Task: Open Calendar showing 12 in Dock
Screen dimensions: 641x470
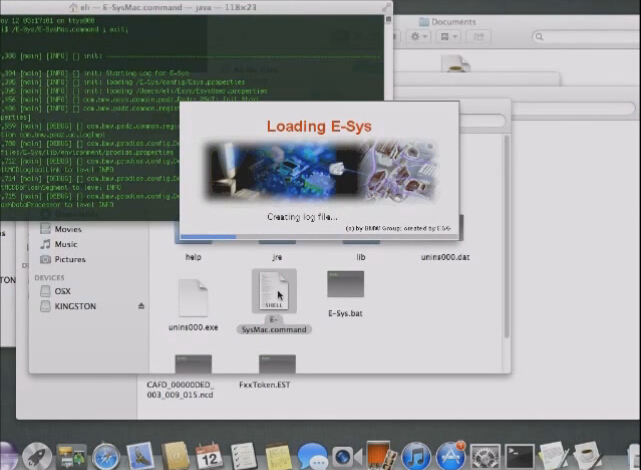Action: [209, 456]
